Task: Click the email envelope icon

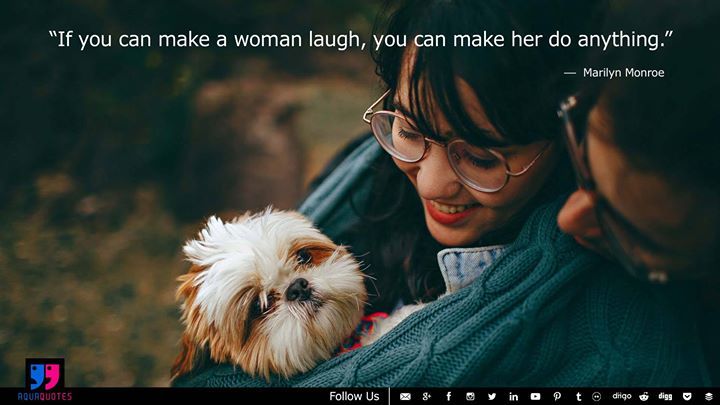Action: pos(405,396)
